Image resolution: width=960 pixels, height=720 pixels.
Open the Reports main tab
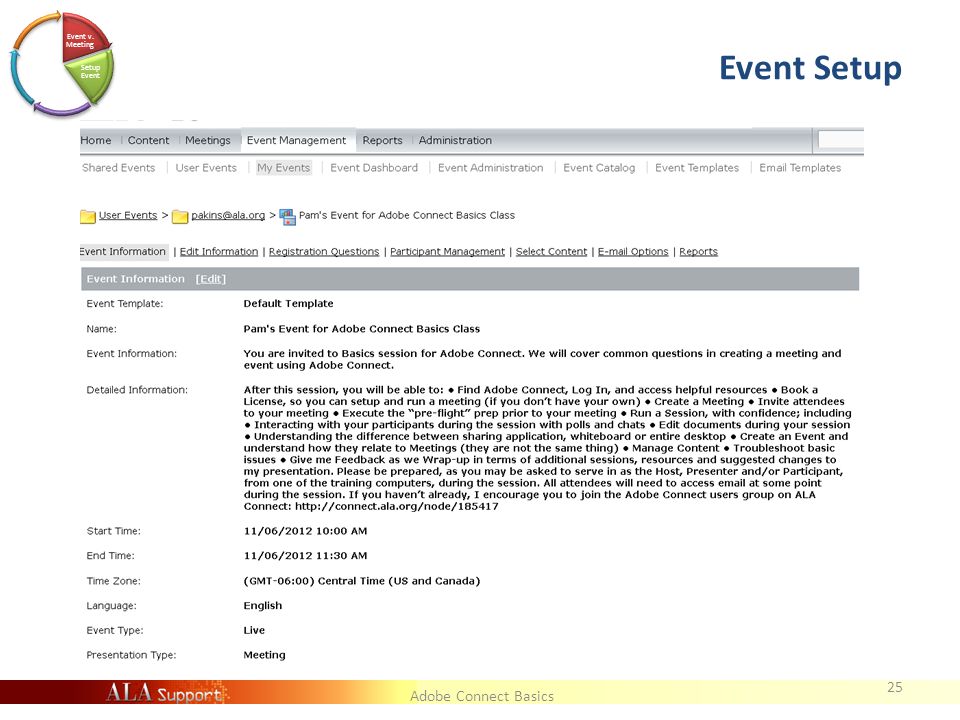(x=382, y=140)
